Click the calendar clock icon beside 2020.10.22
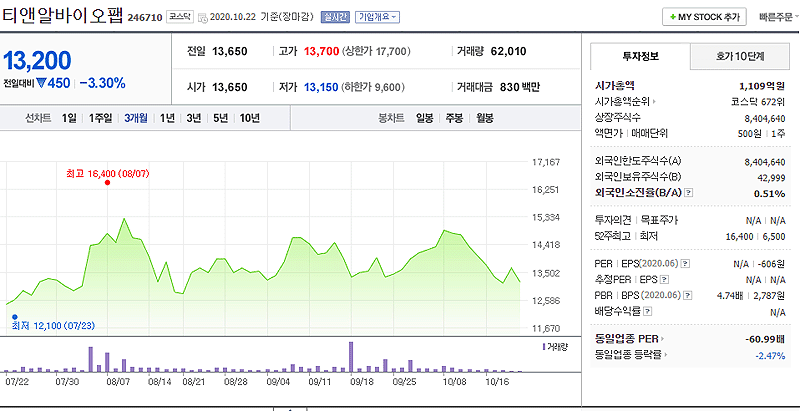This screenshot has height=411, width=800. [x=202, y=17]
